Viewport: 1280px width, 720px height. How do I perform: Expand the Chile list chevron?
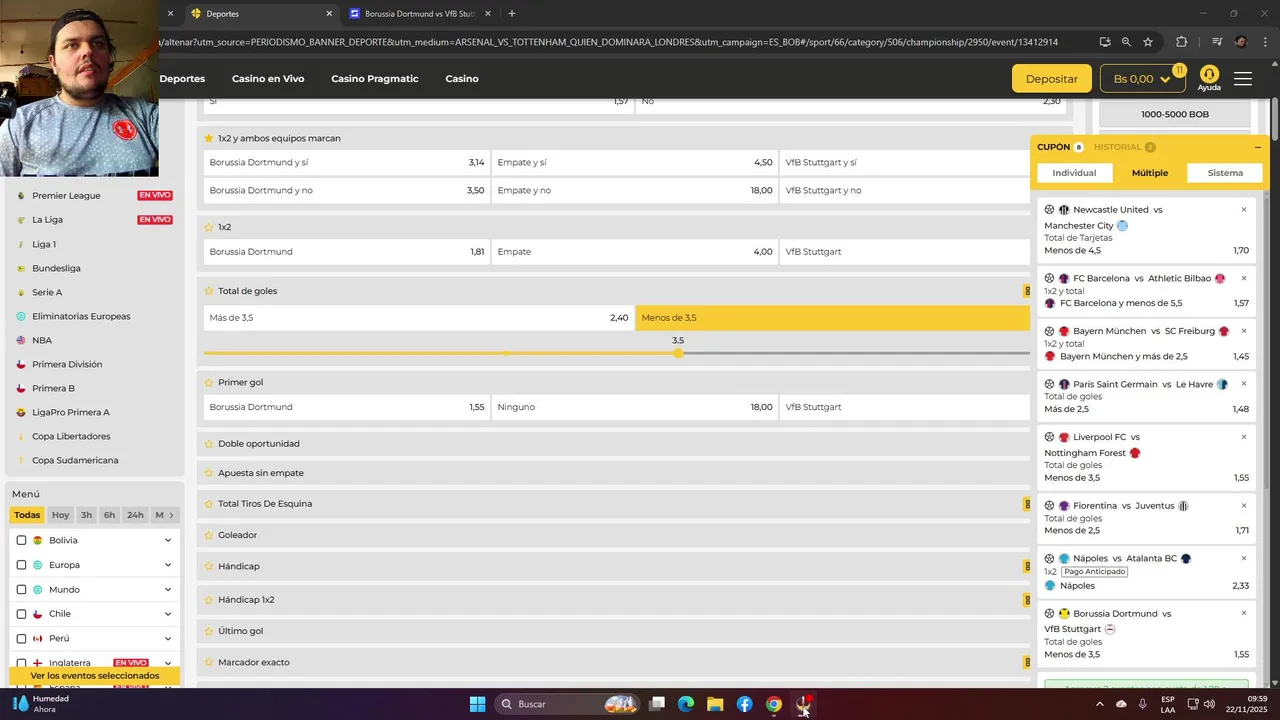point(168,614)
